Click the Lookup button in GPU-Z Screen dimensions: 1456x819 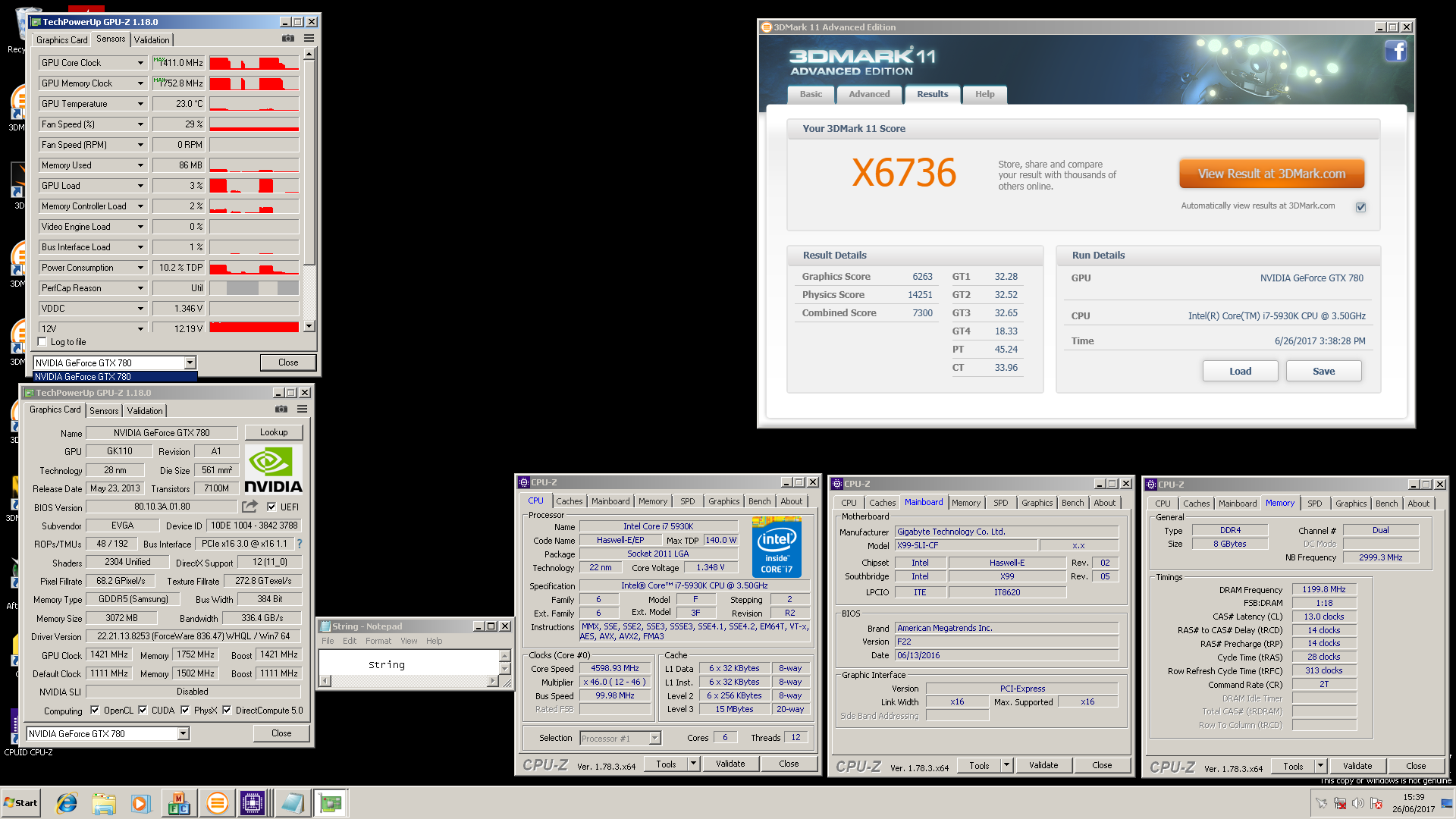274,432
